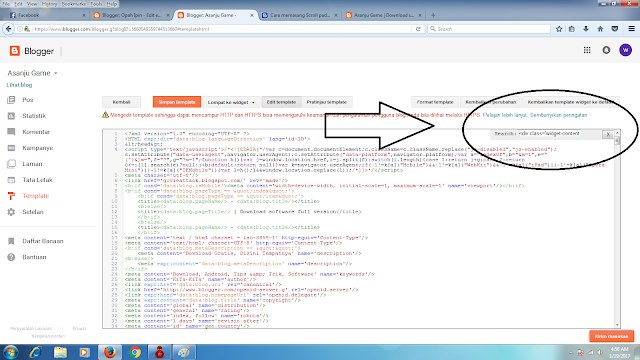Open the History menu

click(x=49, y=4)
